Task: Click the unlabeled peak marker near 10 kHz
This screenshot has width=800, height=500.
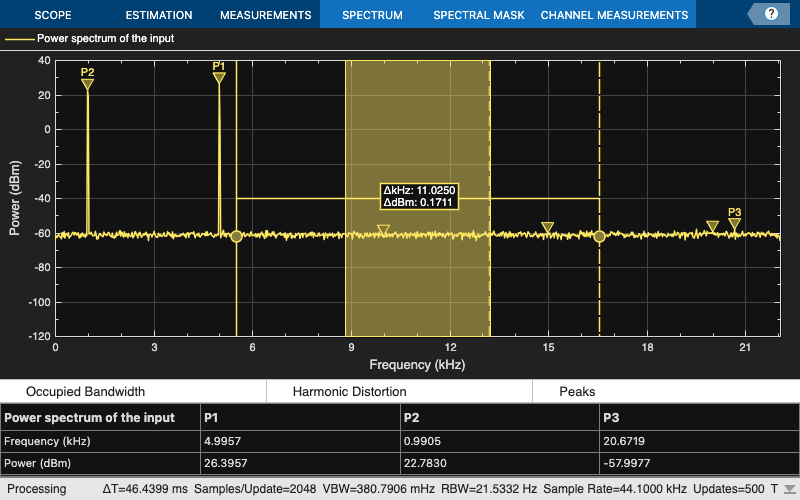Action: tap(383, 230)
